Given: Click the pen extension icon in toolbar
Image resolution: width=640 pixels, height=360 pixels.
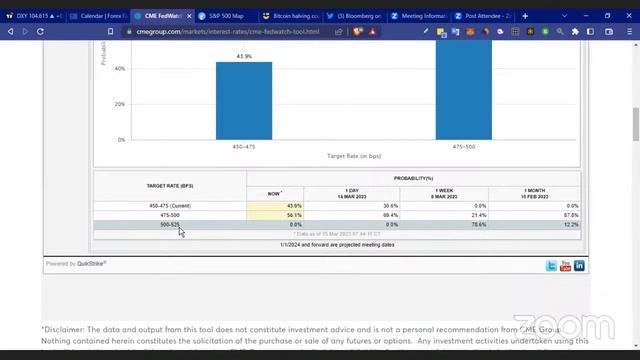Looking at the screenshot, I should (x=426, y=31).
